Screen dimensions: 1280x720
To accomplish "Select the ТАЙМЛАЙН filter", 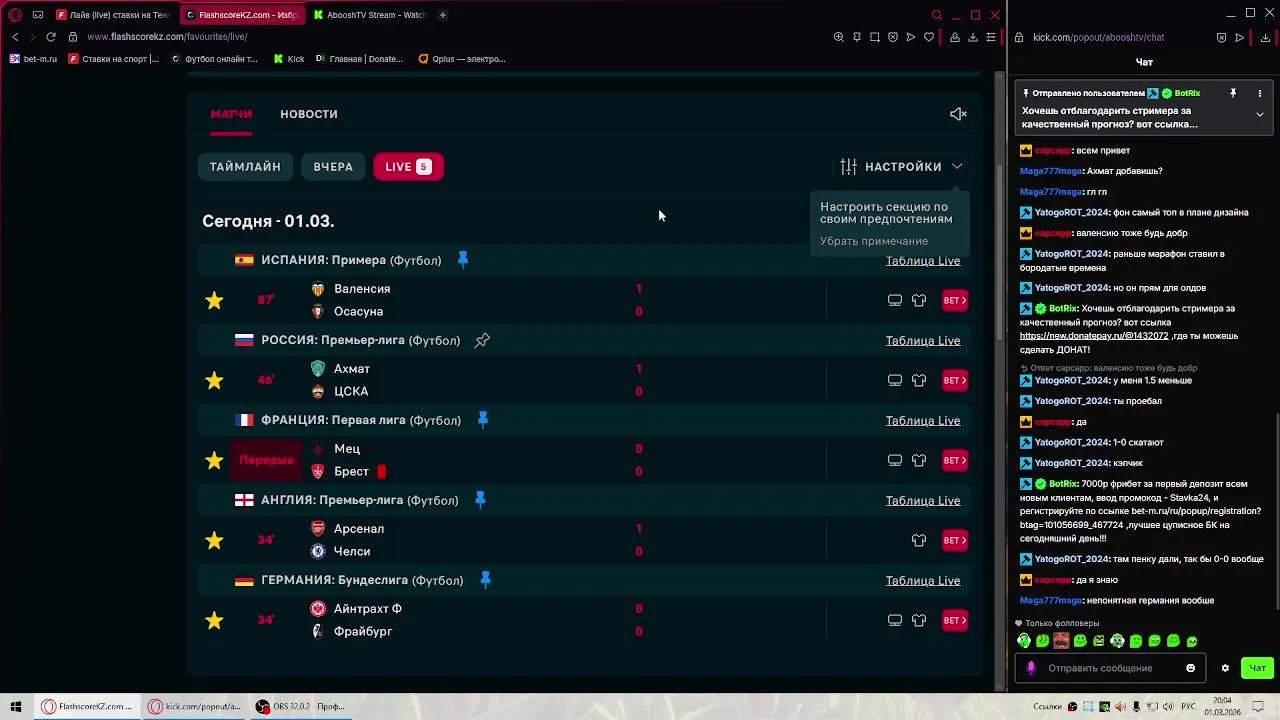I will point(245,167).
